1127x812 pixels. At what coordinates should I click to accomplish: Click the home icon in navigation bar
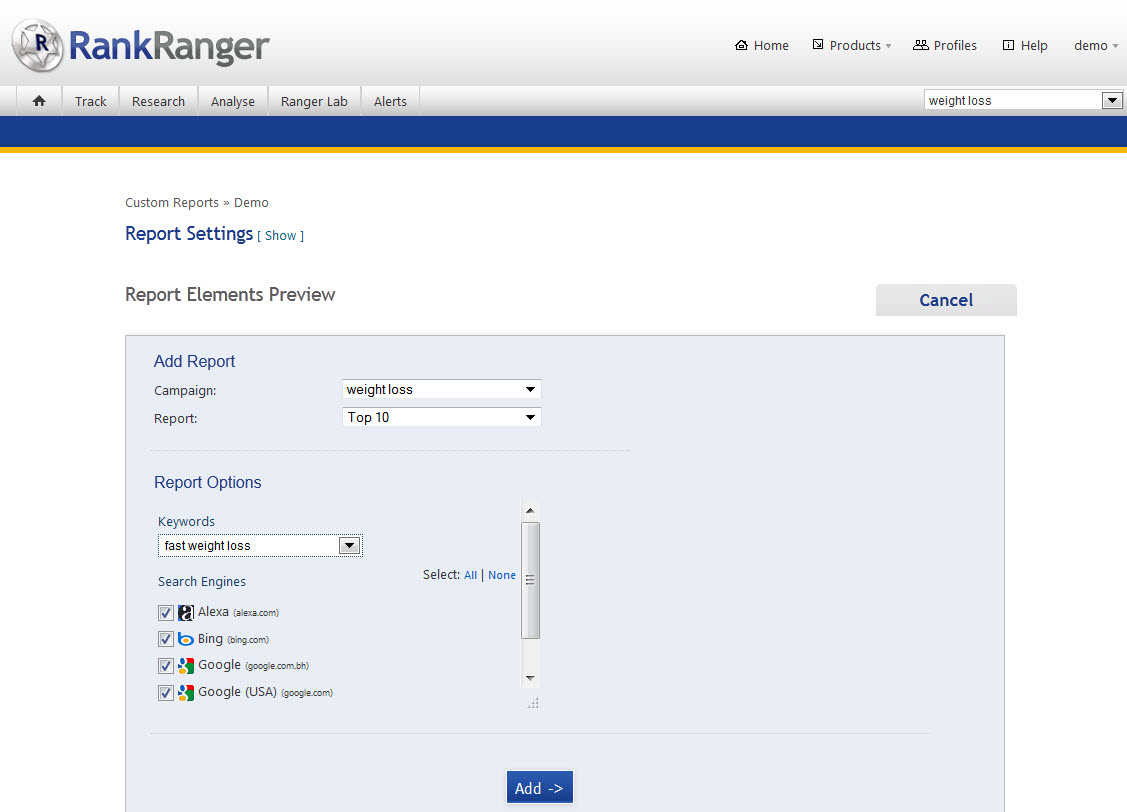coord(39,101)
